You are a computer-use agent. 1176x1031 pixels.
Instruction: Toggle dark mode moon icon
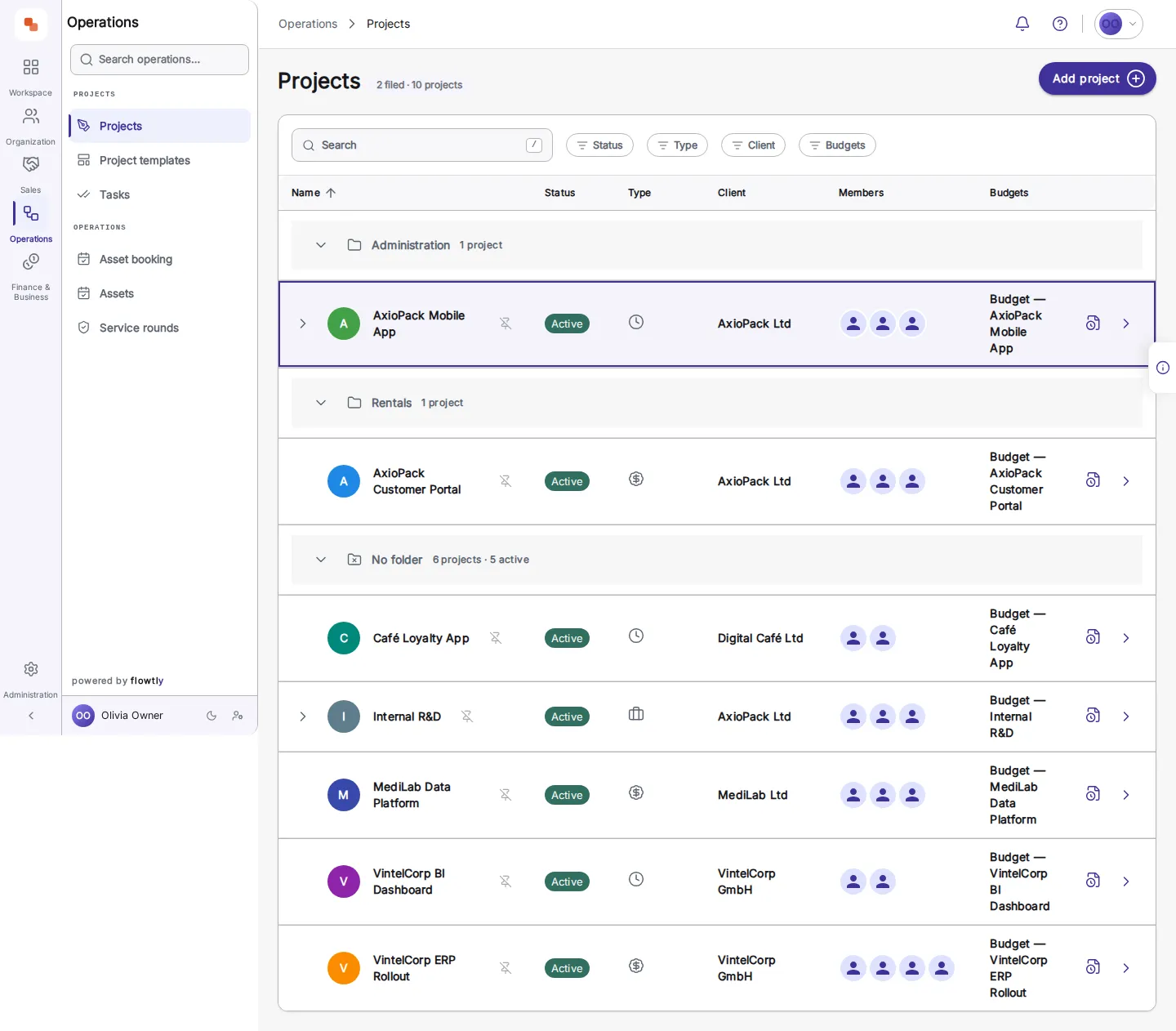(x=212, y=716)
